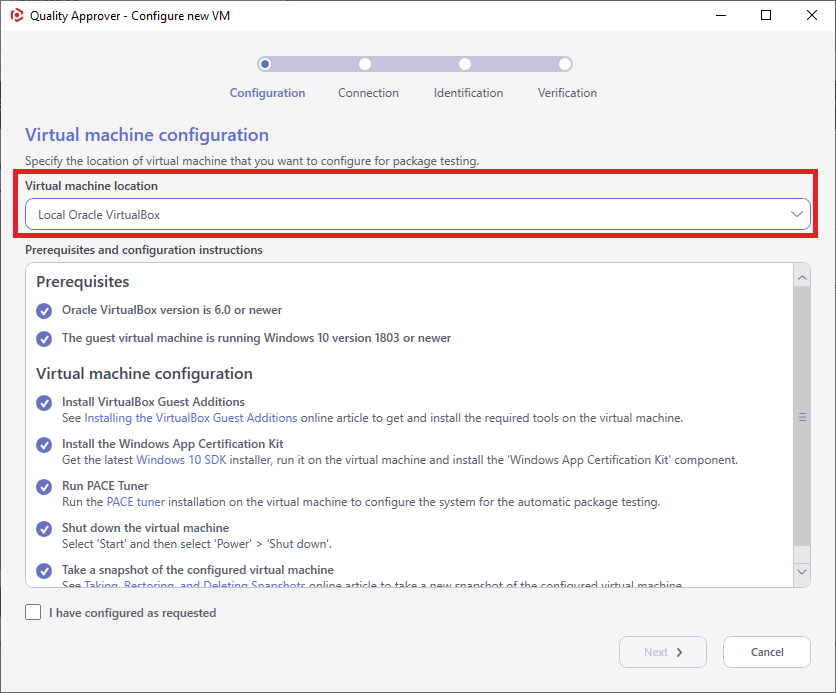Open 'Taking, Restoring, and Deleting Snapshots' link

pos(195,584)
